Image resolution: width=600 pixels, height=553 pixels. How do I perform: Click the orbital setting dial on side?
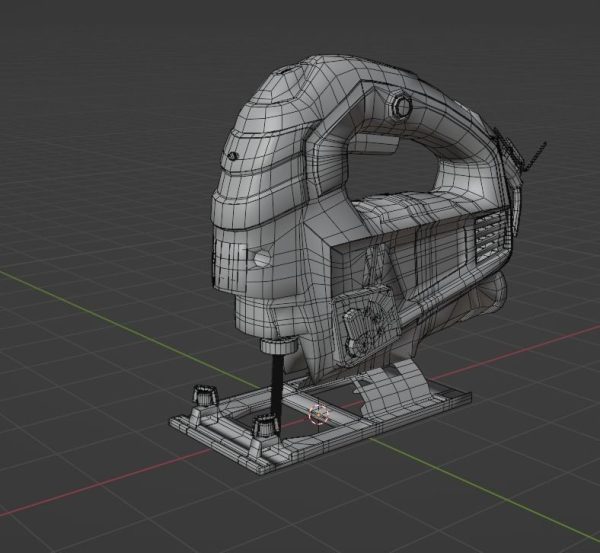(x=368, y=327)
